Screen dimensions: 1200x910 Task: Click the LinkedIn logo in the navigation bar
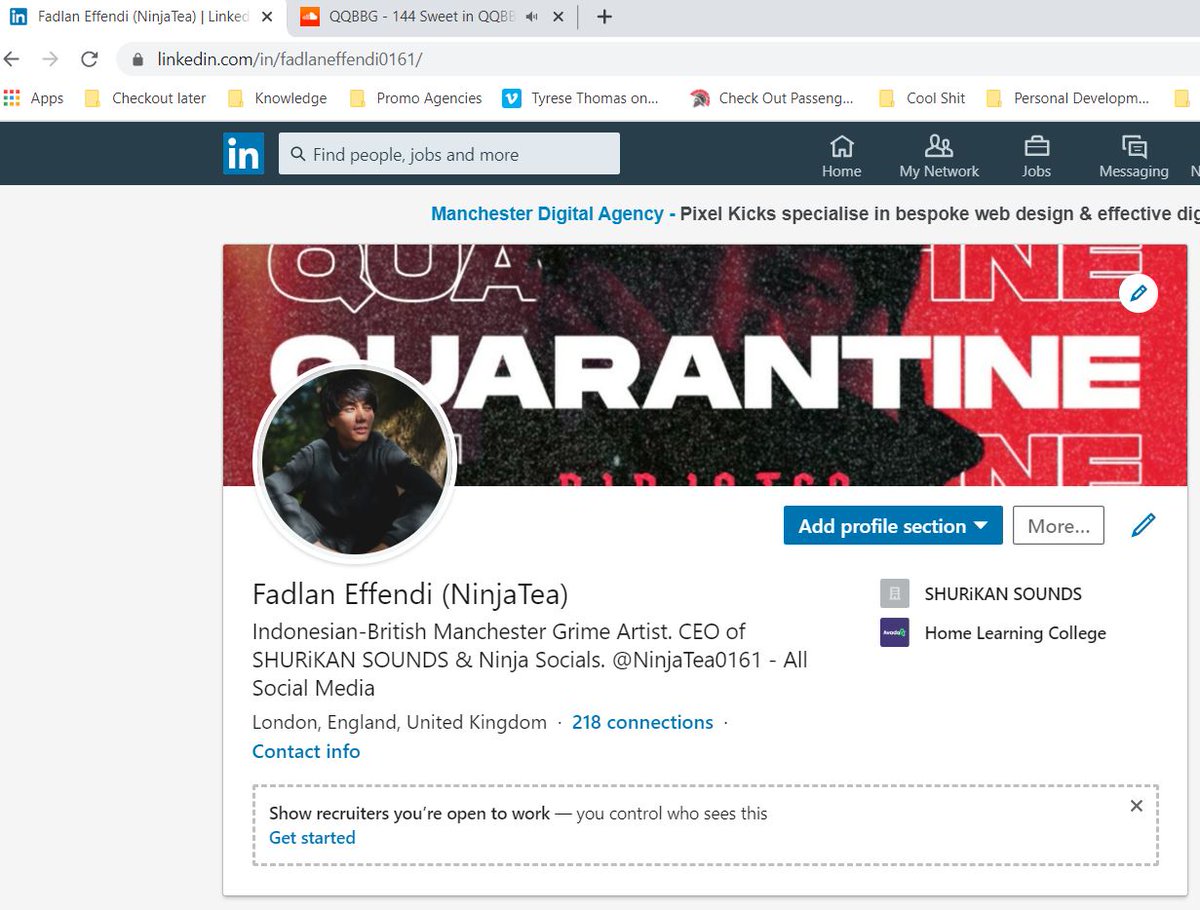243,154
